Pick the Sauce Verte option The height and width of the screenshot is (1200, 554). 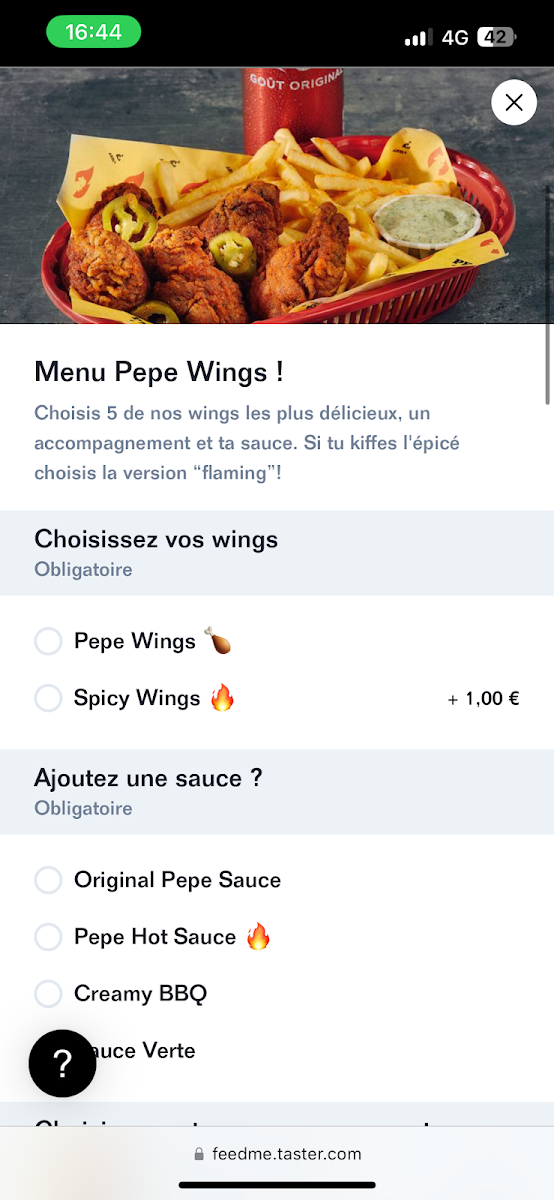277,1051
